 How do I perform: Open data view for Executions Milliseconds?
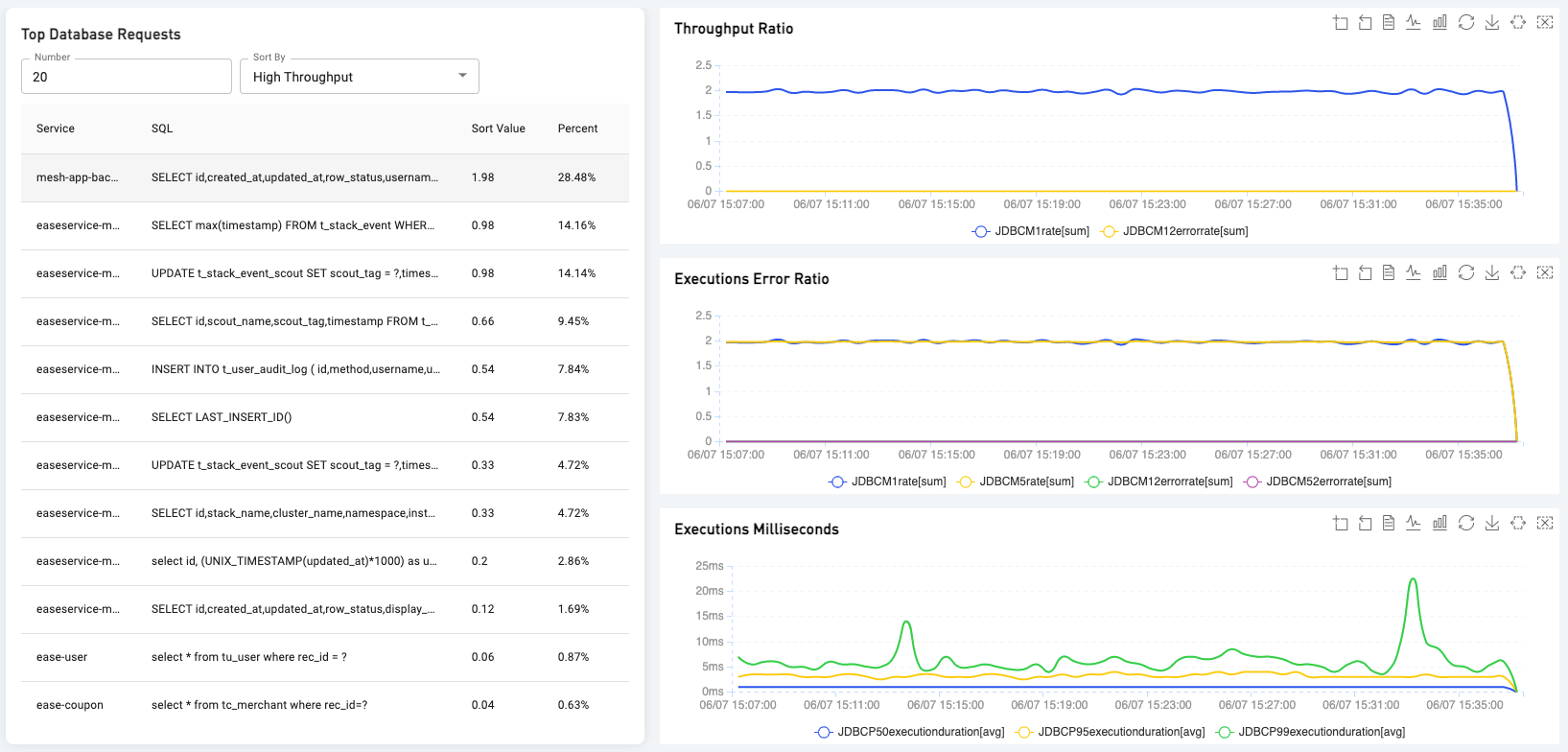pyautogui.click(x=1389, y=523)
